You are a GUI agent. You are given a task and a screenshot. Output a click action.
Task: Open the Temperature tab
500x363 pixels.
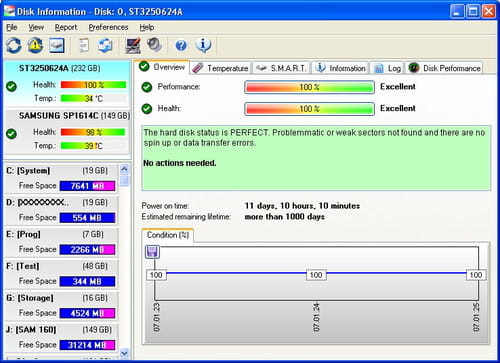point(221,68)
